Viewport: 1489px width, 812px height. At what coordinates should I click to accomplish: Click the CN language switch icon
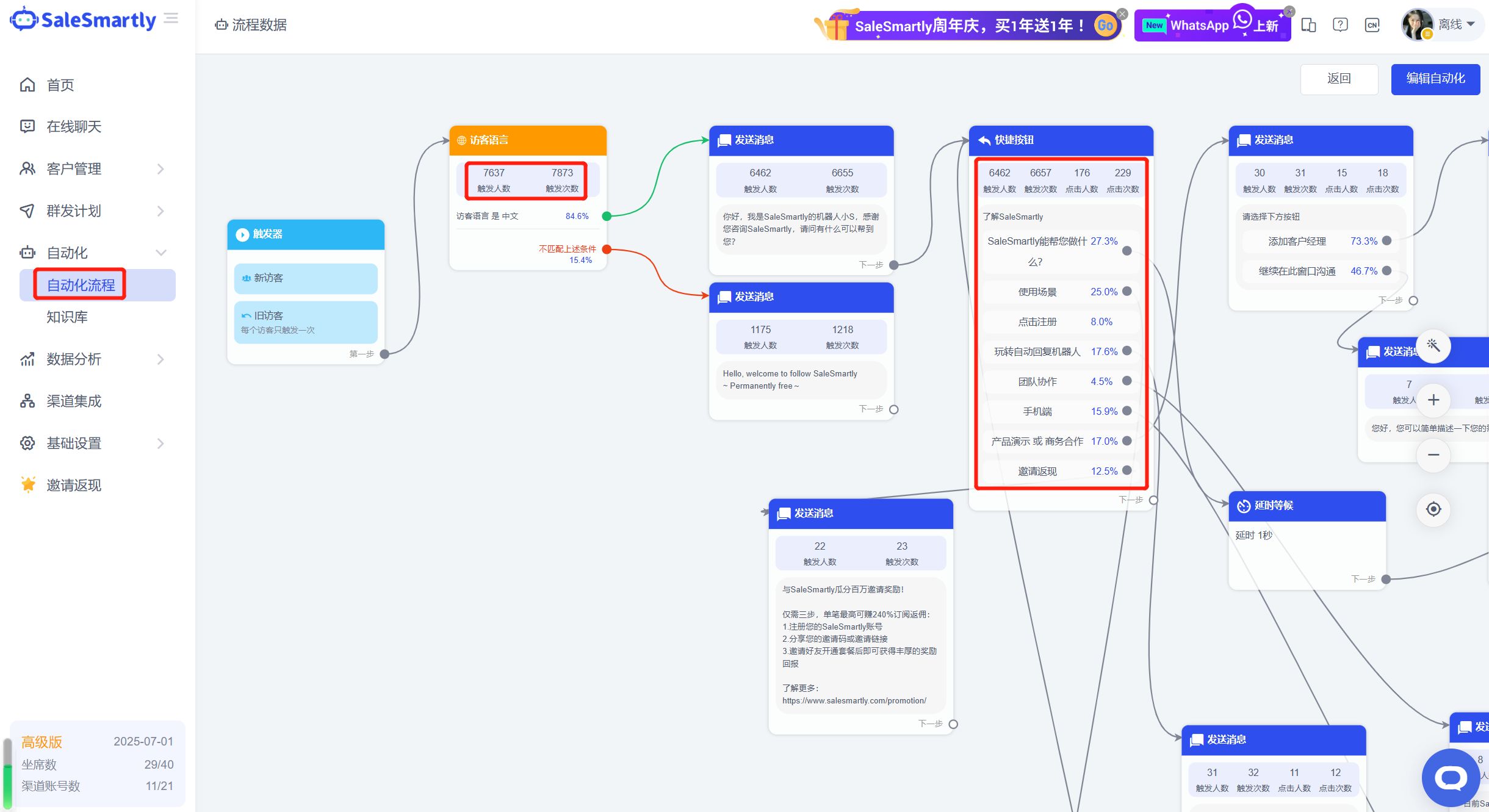[x=1372, y=25]
